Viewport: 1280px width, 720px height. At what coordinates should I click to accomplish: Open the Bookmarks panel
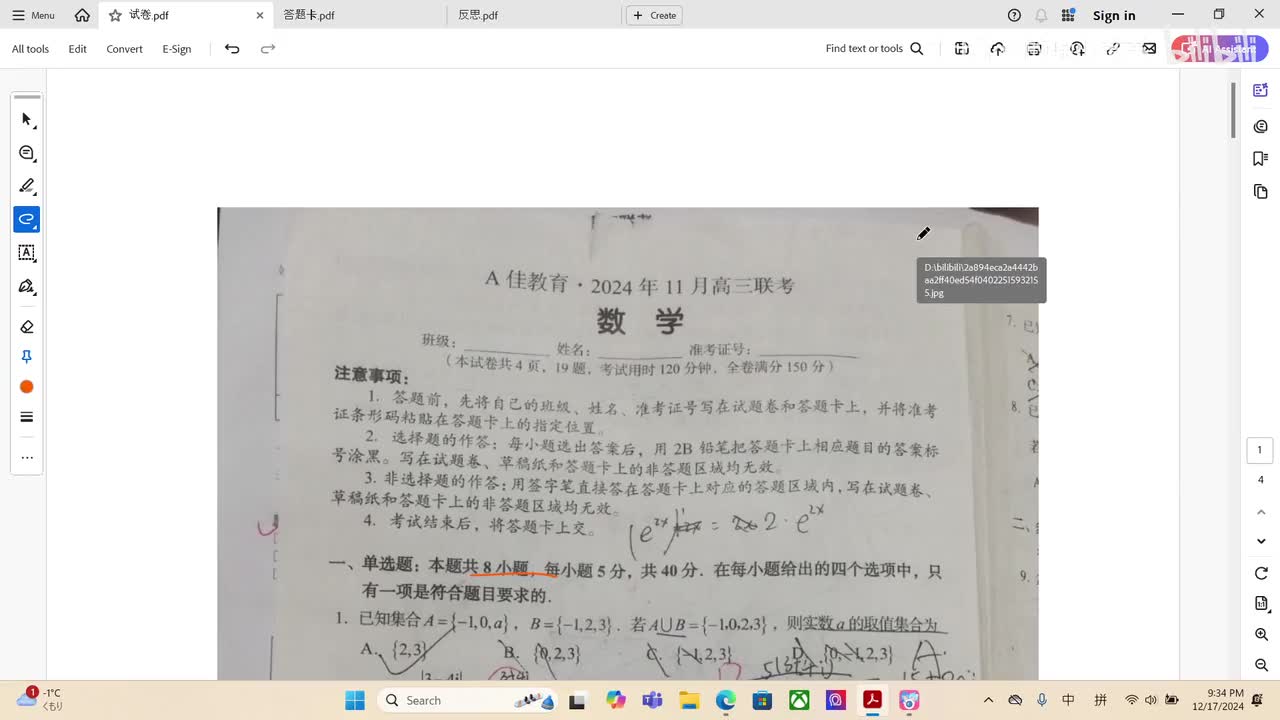pyautogui.click(x=1260, y=159)
